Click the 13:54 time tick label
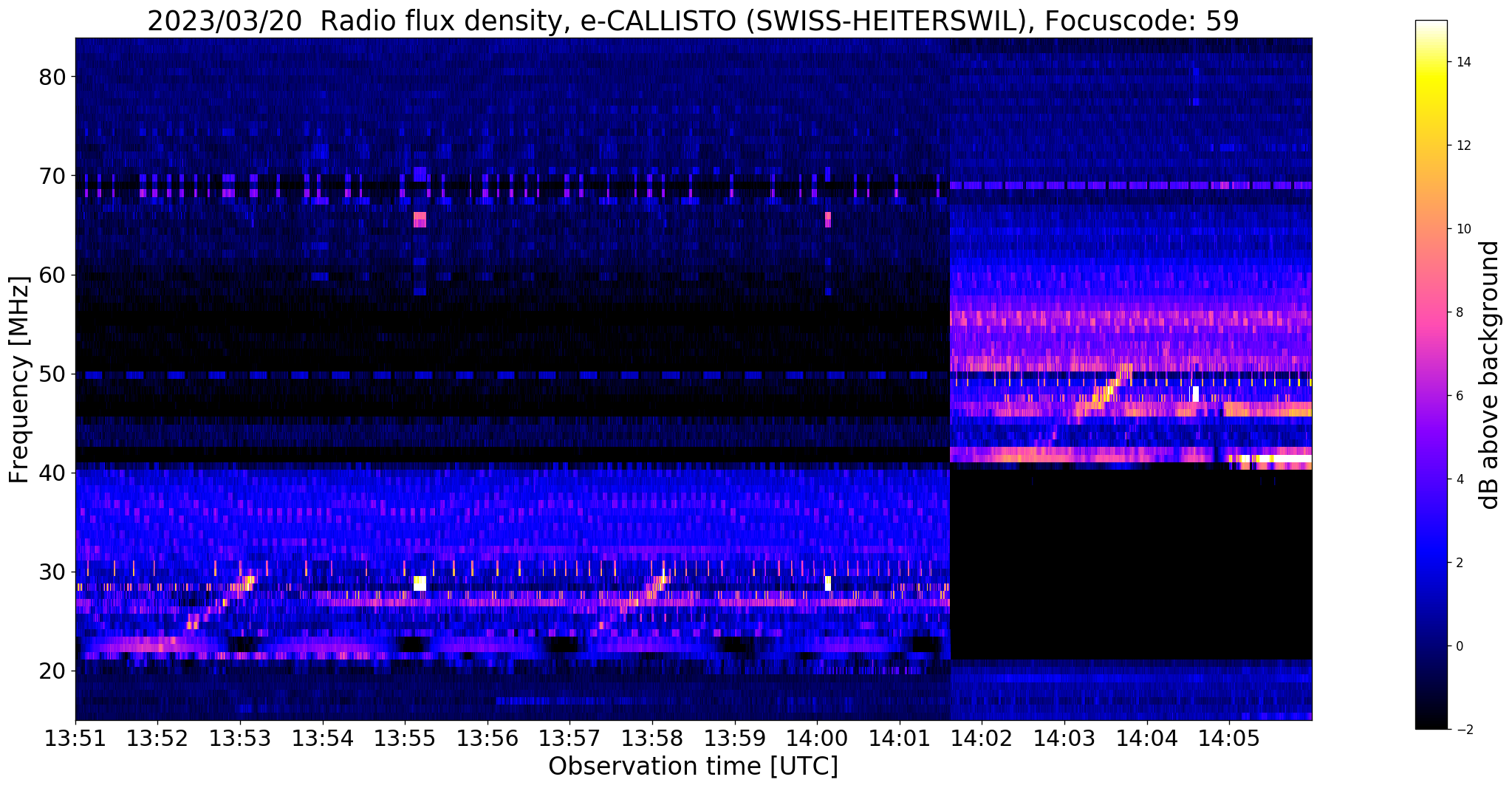1512x788 pixels. 323,739
